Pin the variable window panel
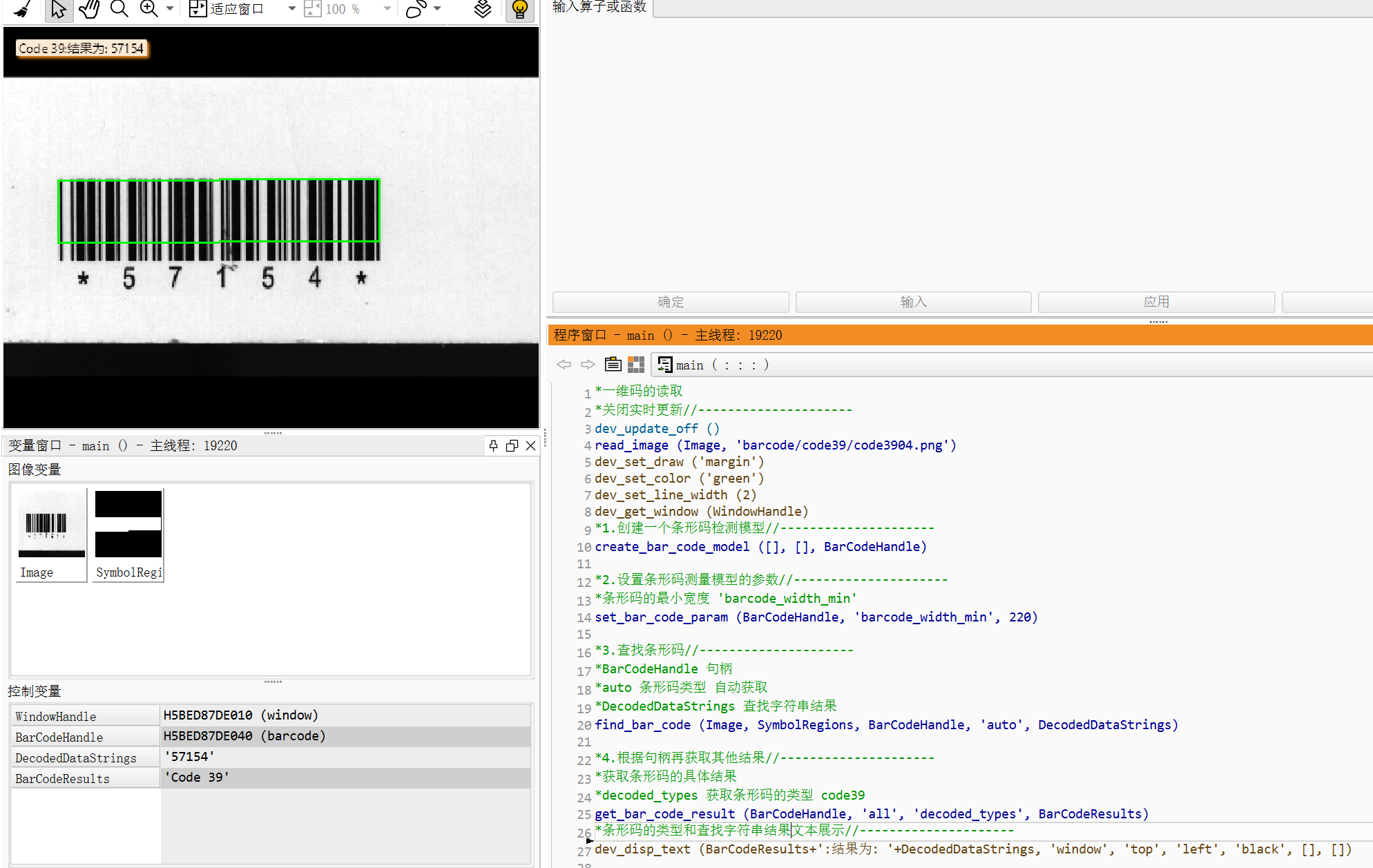 (x=493, y=445)
